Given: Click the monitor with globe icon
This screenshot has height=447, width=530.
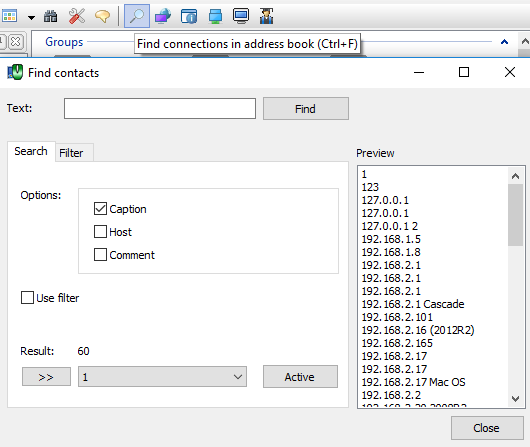Looking at the screenshot, I should coord(163,16).
